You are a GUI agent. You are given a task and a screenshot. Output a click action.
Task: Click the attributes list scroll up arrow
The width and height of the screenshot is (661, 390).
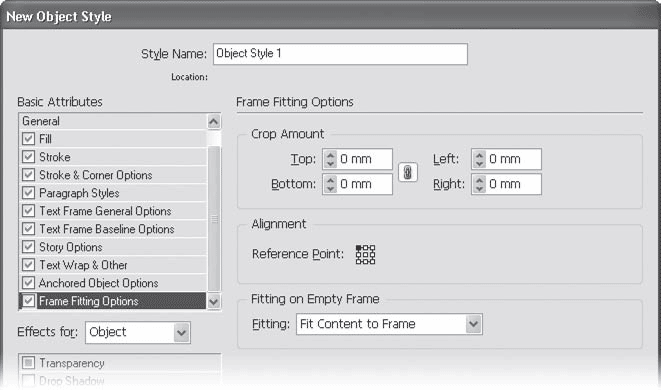pyautogui.click(x=214, y=122)
